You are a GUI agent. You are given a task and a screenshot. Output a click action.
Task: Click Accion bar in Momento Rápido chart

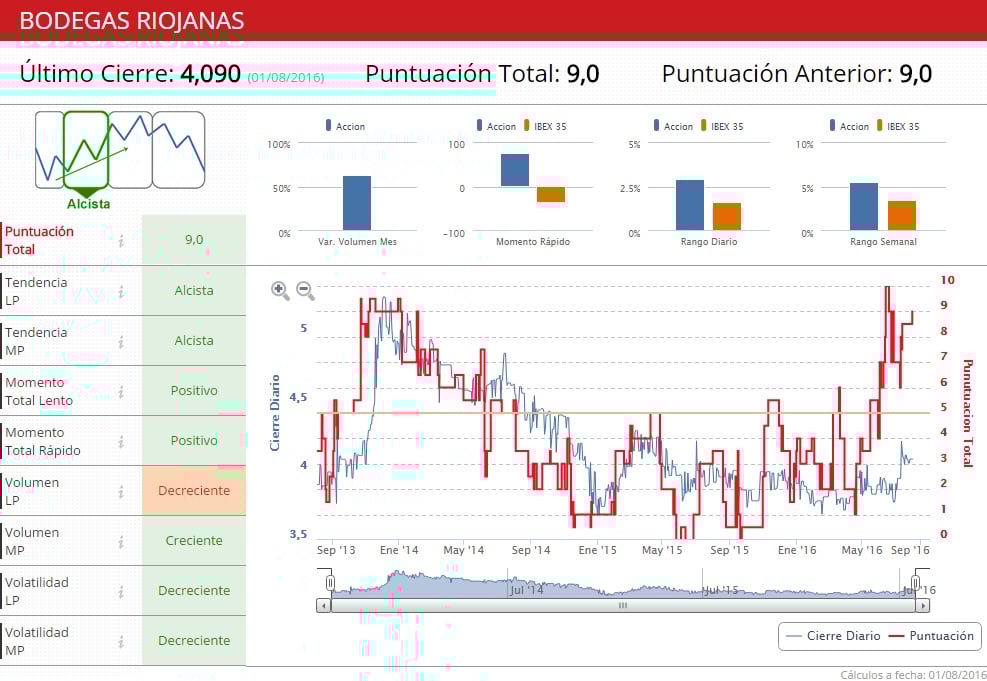click(x=515, y=170)
